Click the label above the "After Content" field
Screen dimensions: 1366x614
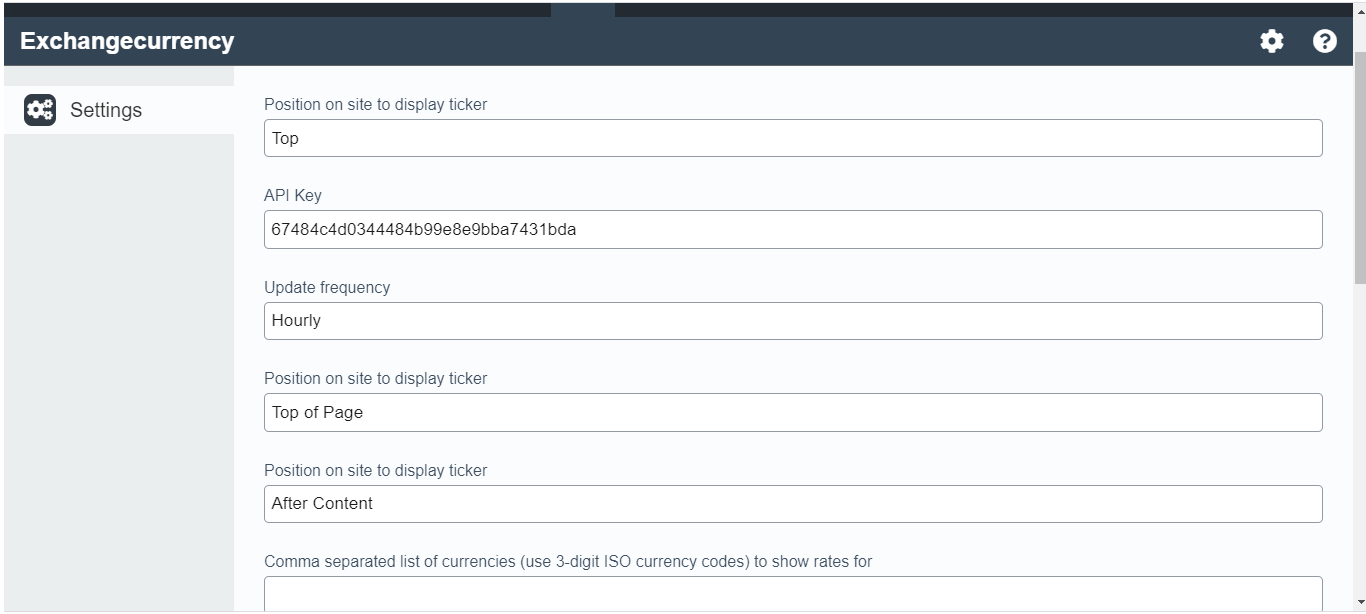tap(375, 470)
